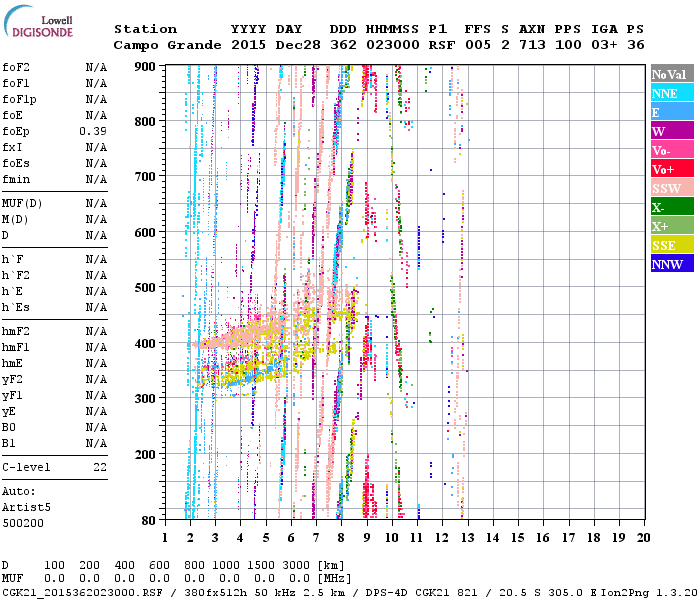The image size is (700, 600).
Task: Click the M(D) parameter label
Action: click(15, 220)
